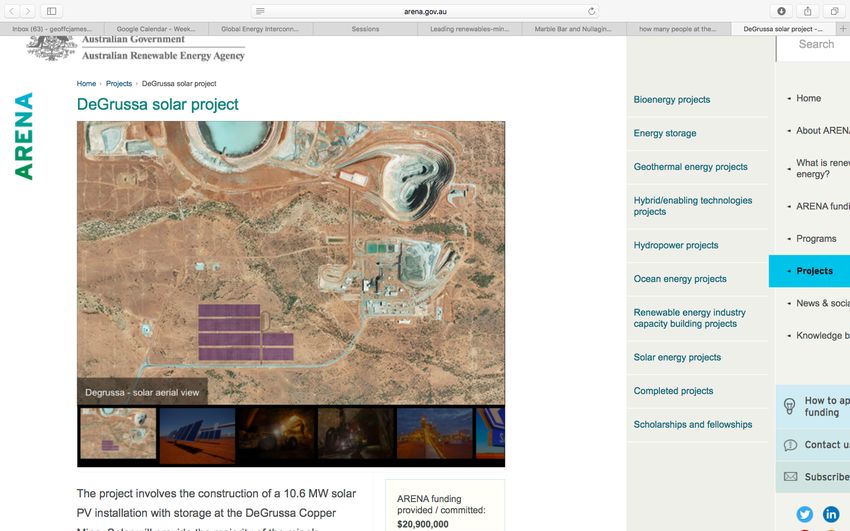Click the Contact us button

(813, 445)
